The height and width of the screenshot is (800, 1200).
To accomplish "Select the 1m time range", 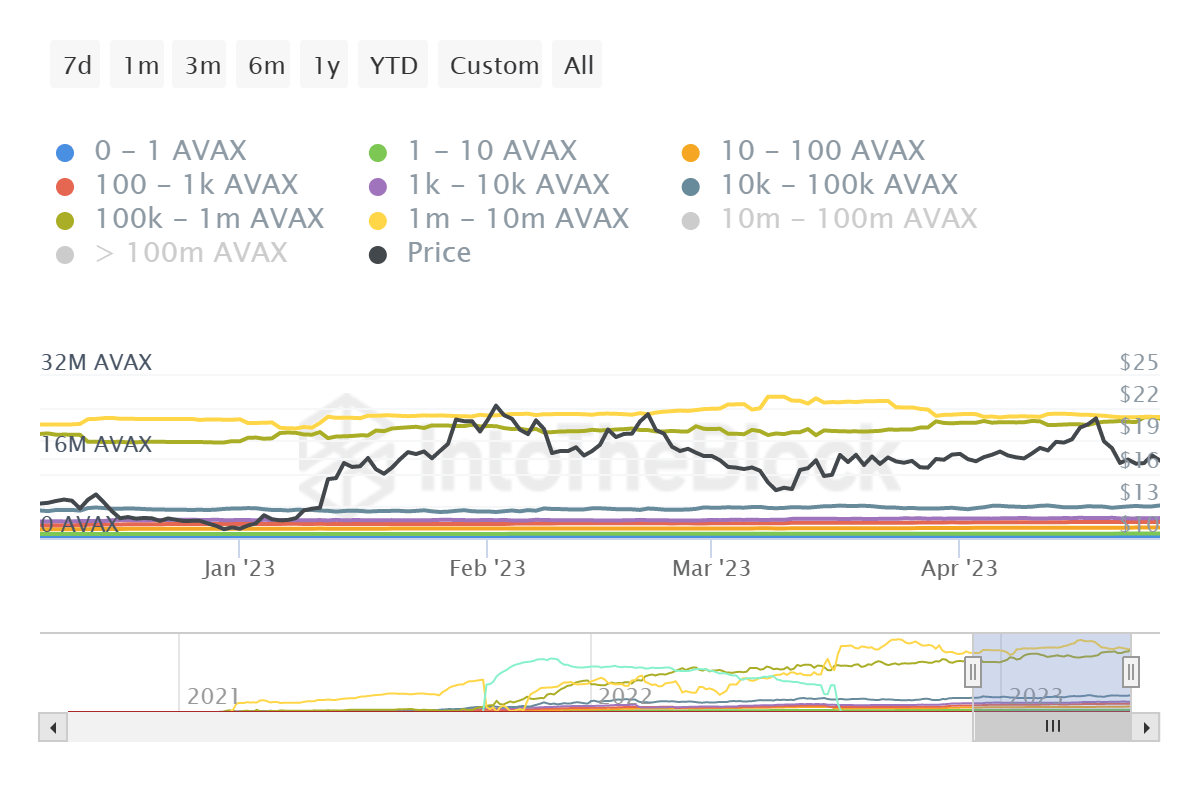I will tap(140, 65).
